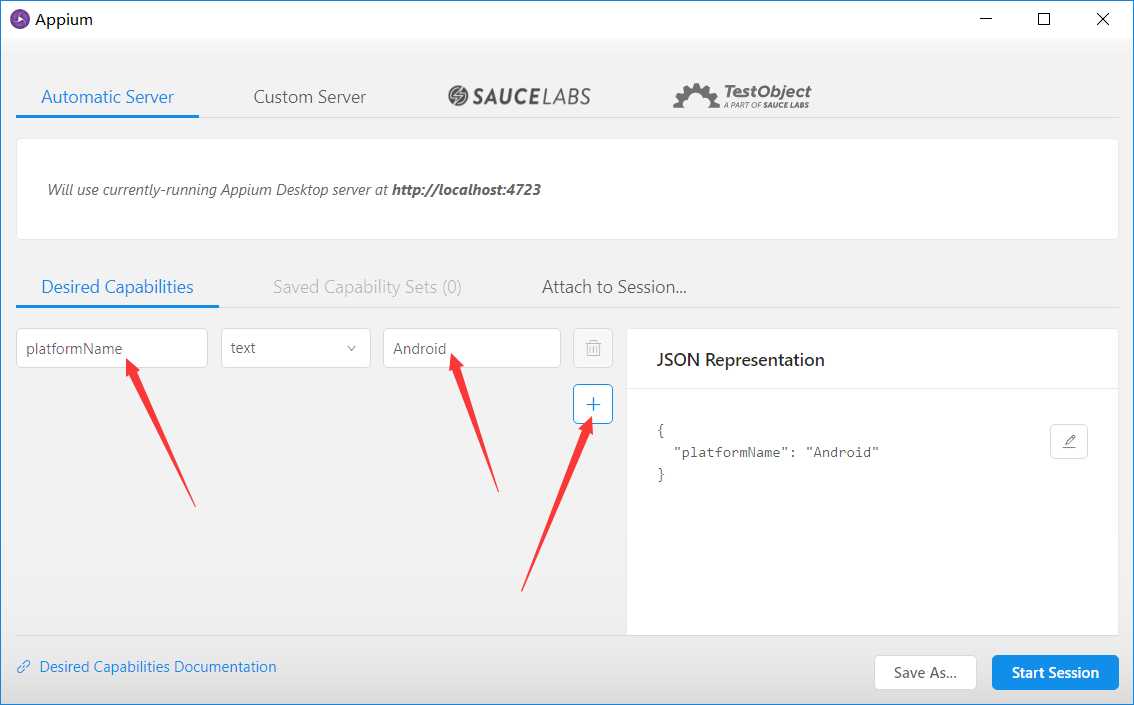Click the capability value field Android
Screen dimensions: 1134x705
tap(472, 348)
